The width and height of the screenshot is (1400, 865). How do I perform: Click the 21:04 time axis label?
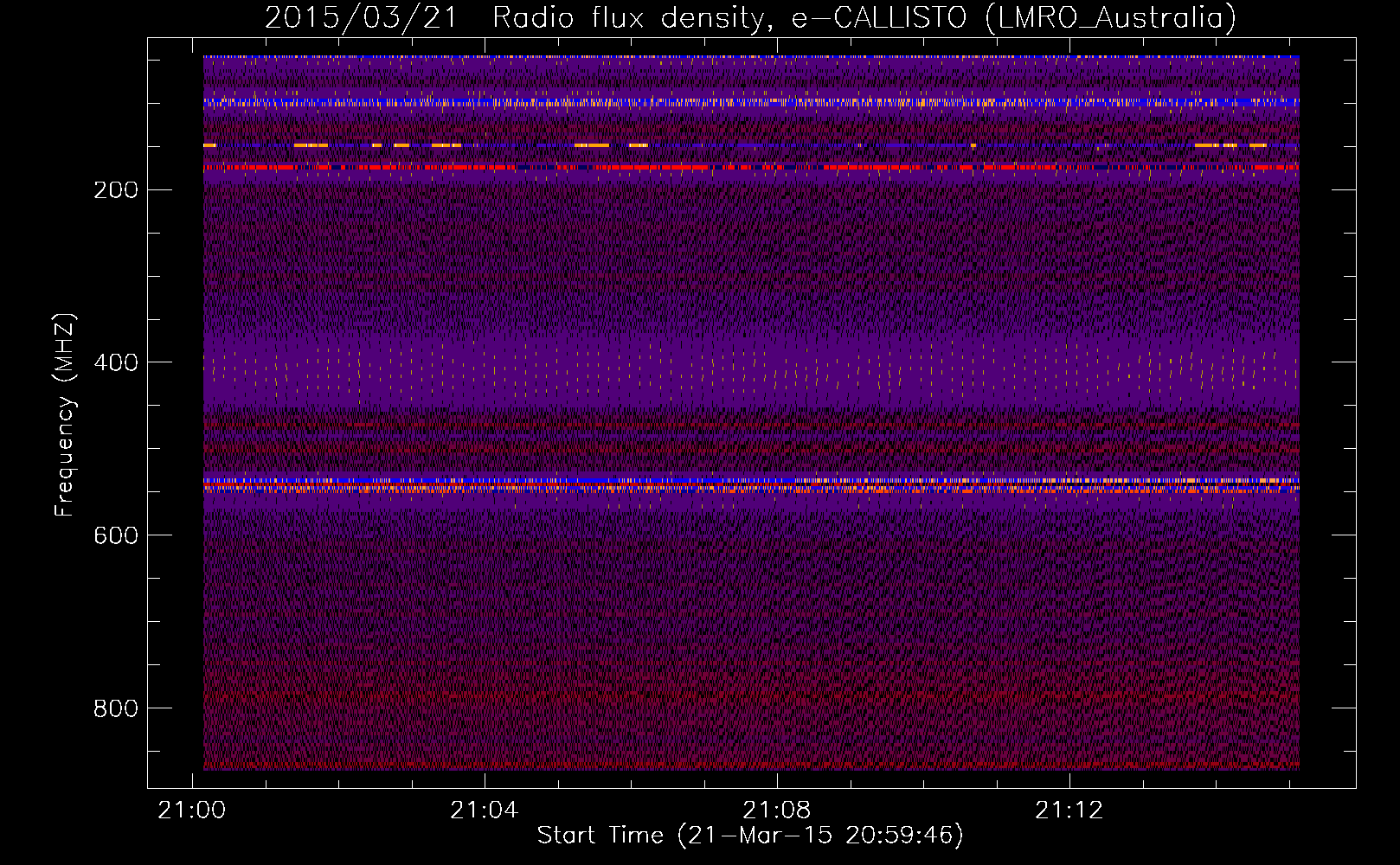point(485,811)
